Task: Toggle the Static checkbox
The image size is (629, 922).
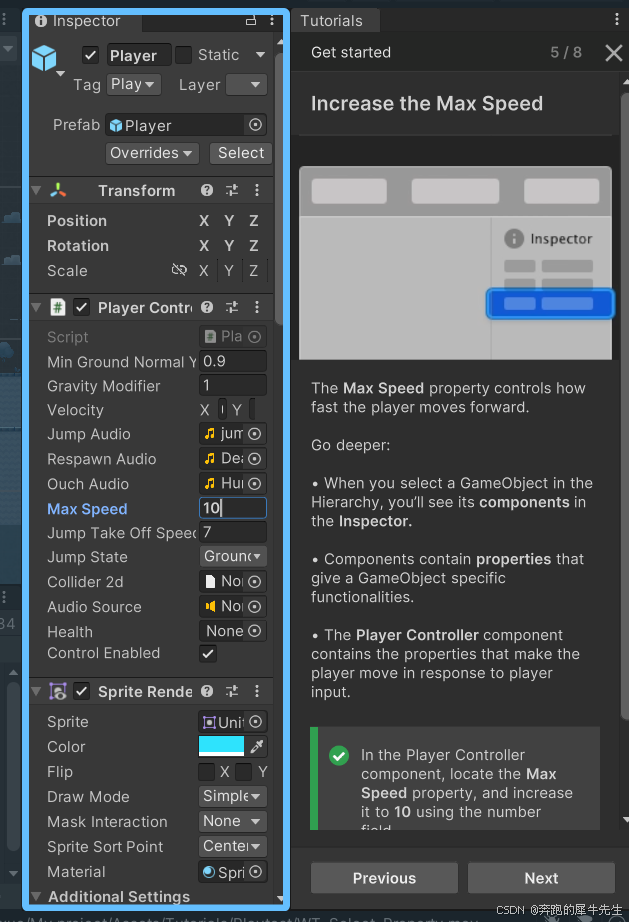Action: tap(183, 55)
